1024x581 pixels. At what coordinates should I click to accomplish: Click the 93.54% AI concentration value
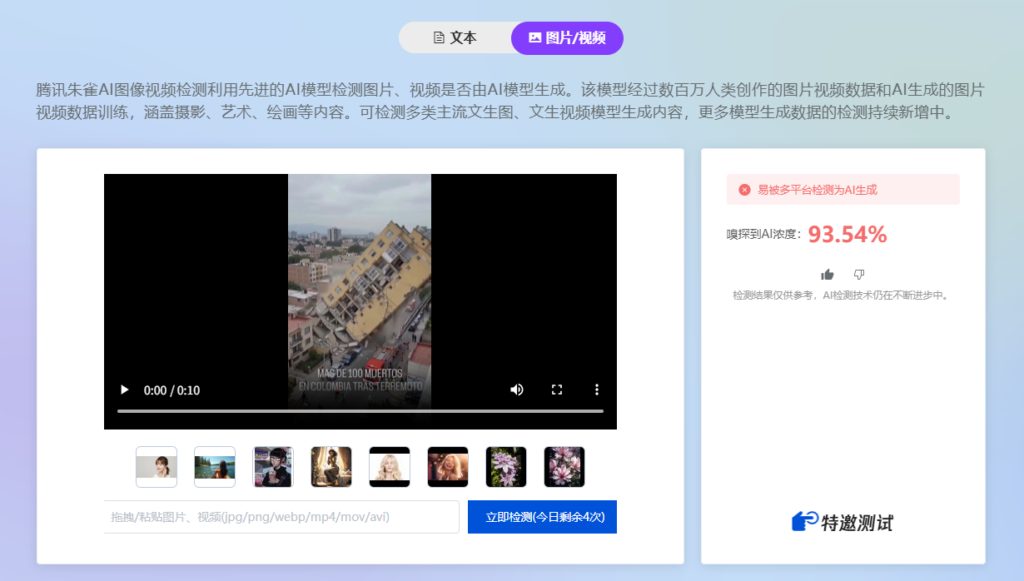point(847,234)
